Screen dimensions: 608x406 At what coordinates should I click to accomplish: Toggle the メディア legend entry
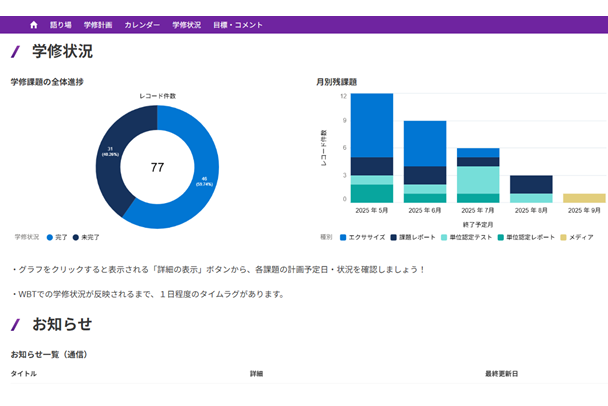[x=577, y=237]
